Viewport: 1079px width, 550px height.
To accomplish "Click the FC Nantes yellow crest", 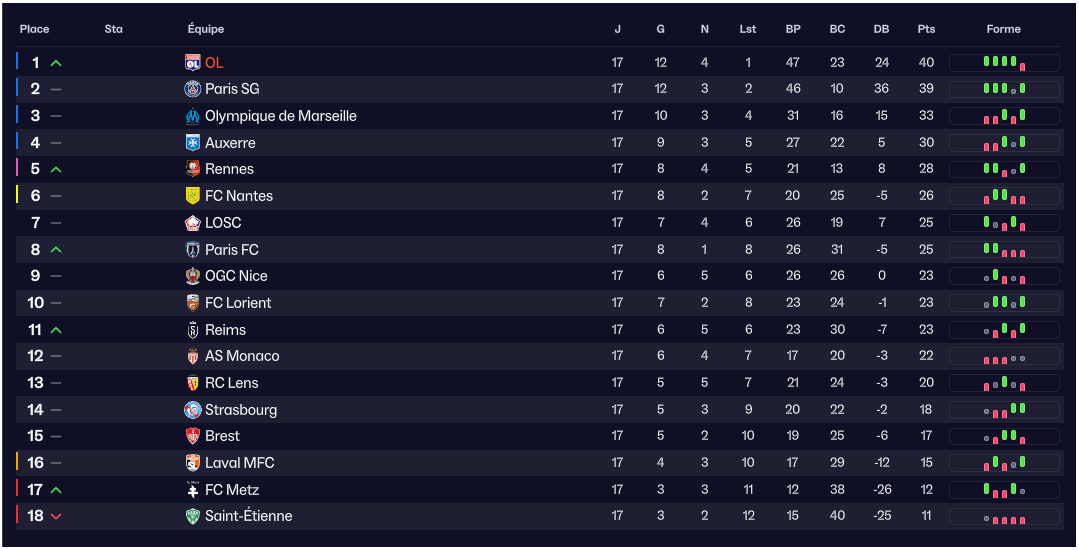I will point(193,196).
